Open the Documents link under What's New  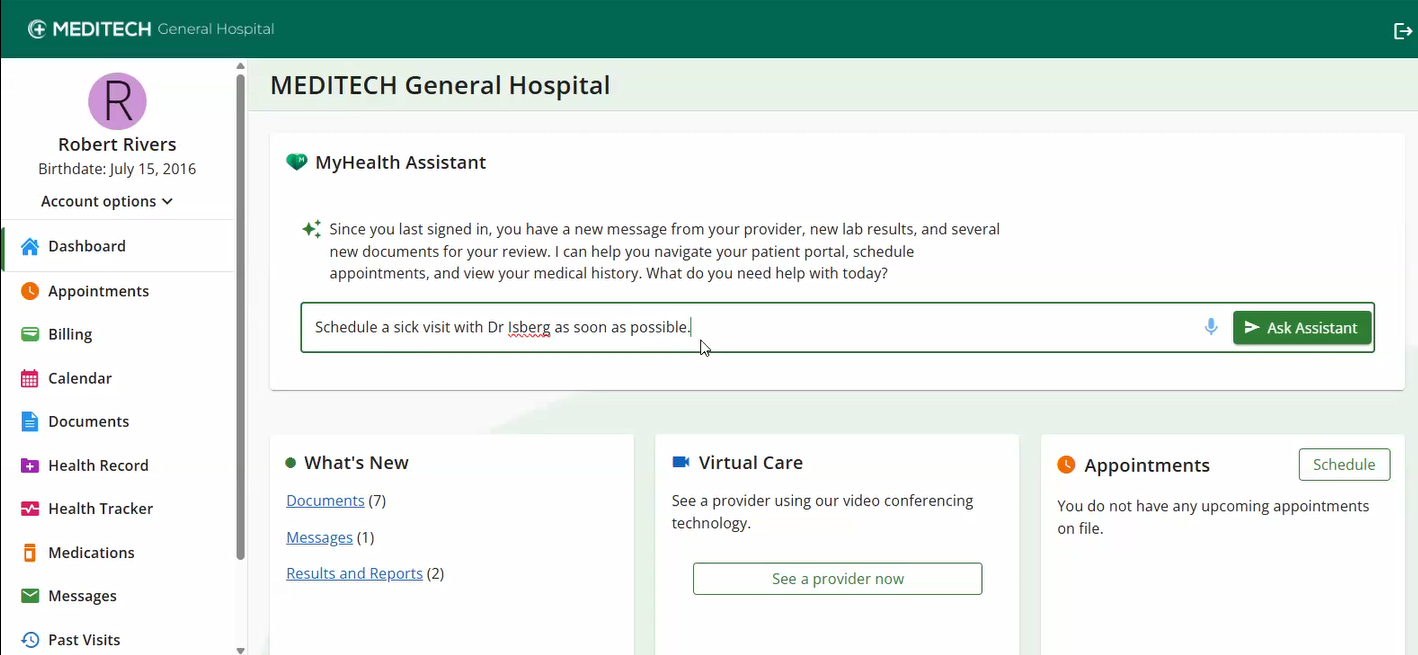coord(325,500)
